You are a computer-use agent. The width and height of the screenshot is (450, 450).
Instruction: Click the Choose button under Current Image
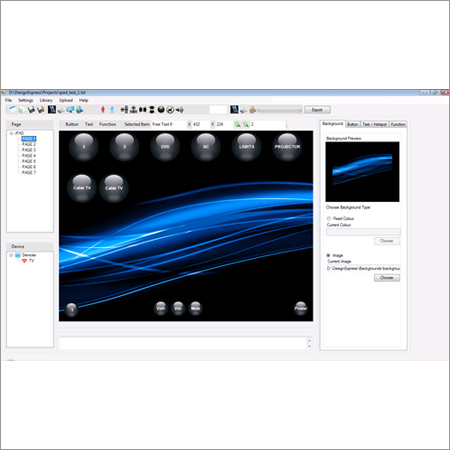tap(387, 277)
